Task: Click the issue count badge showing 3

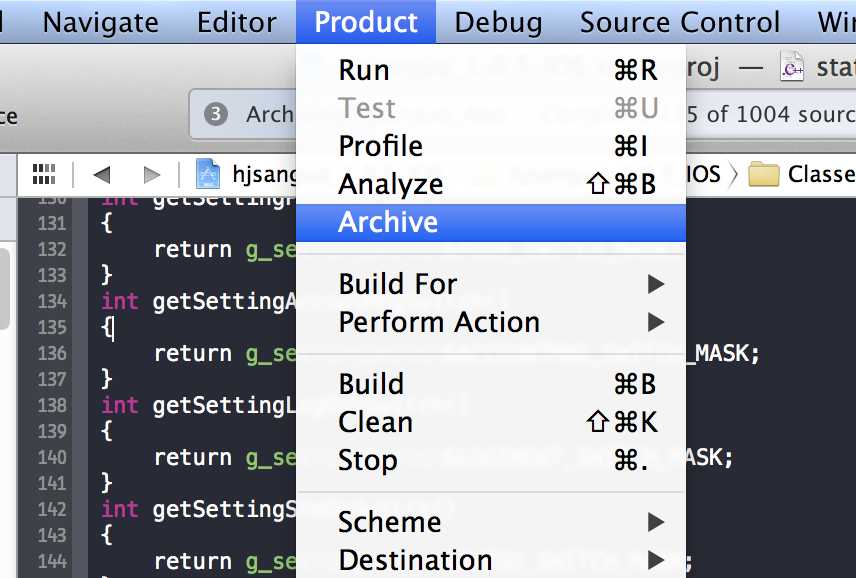Action: (216, 114)
